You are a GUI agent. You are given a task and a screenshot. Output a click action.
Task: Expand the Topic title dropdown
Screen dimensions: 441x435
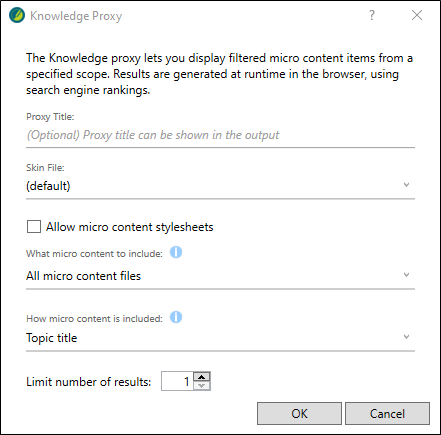coord(220,338)
